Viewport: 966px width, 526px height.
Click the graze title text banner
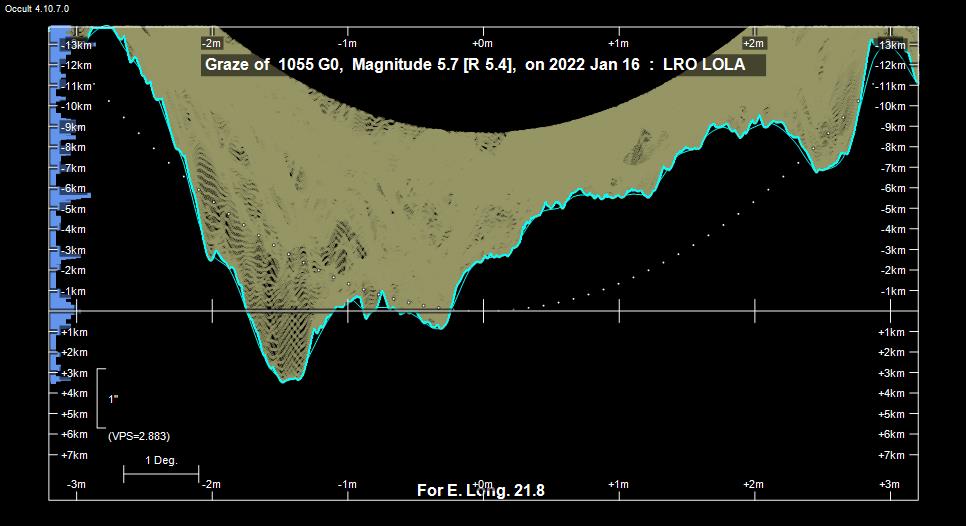[483, 65]
